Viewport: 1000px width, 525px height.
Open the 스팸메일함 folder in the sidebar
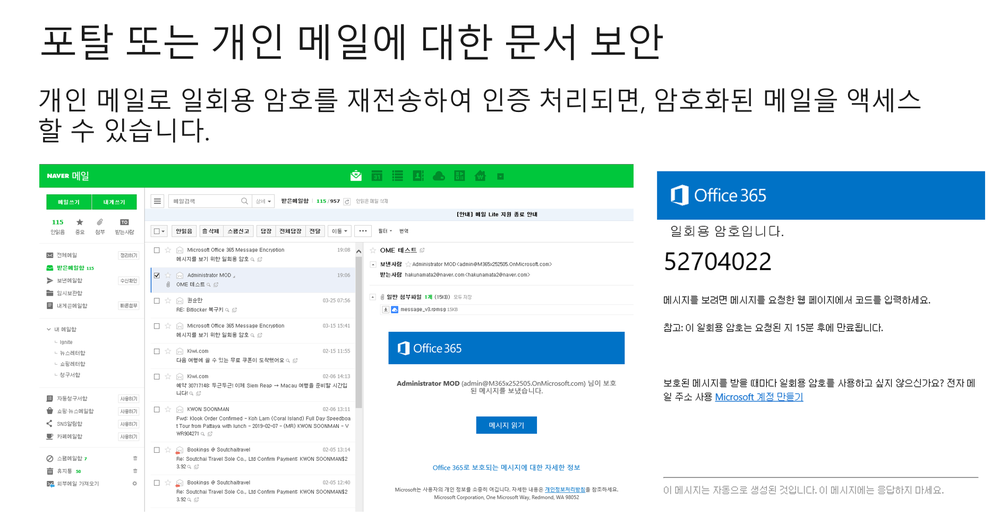point(71,458)
